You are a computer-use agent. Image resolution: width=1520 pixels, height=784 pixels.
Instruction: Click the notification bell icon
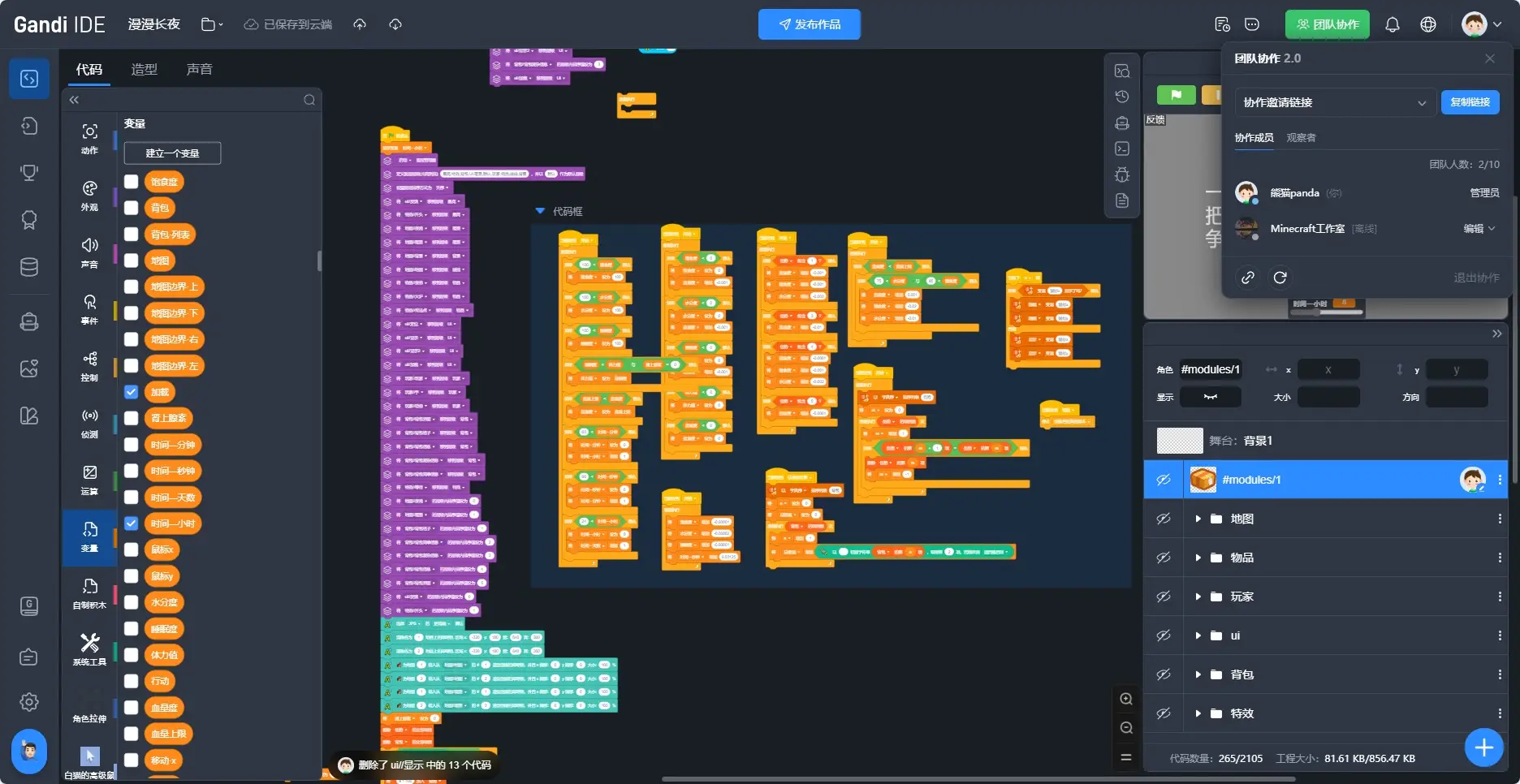(x=1393, y=24)
